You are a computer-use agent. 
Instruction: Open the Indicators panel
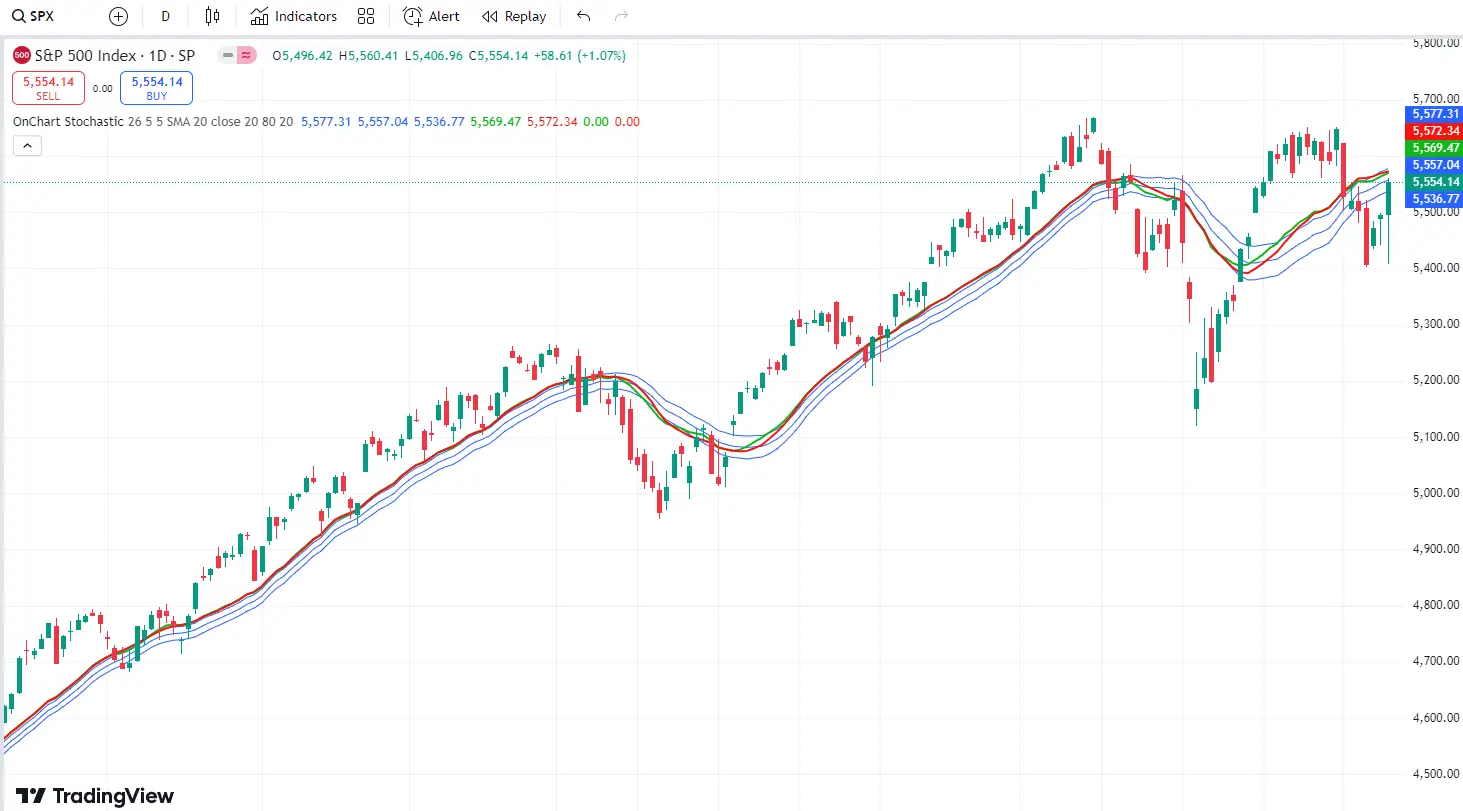coord(293,16)
